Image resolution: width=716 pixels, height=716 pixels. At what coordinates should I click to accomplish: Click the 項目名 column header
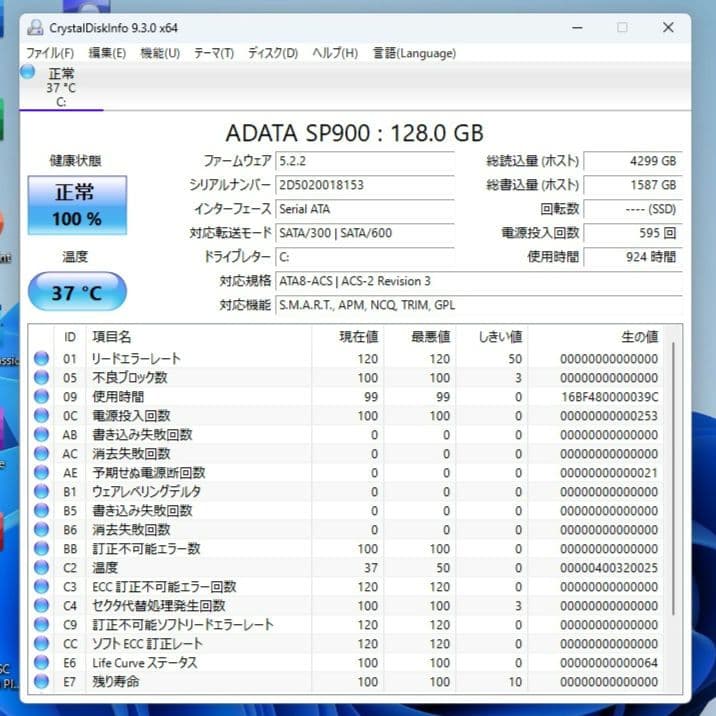tap(112, 337)
